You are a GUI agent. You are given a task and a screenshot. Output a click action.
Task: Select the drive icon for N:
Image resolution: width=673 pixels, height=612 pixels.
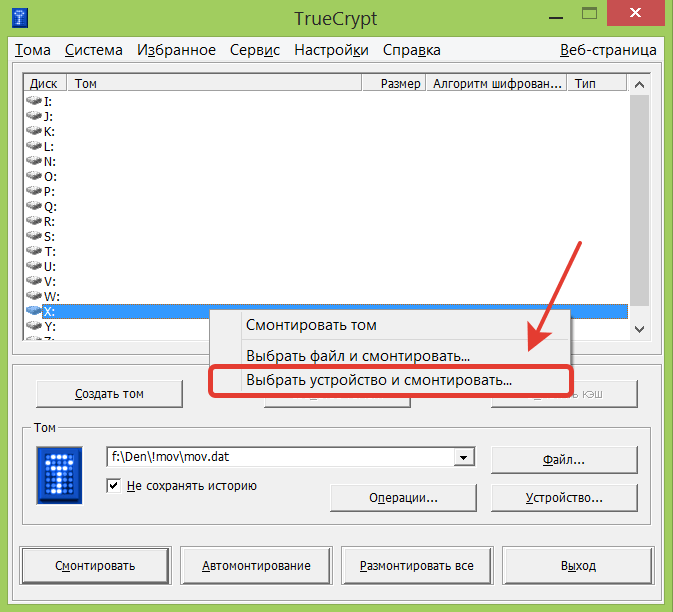coord(34,161)
